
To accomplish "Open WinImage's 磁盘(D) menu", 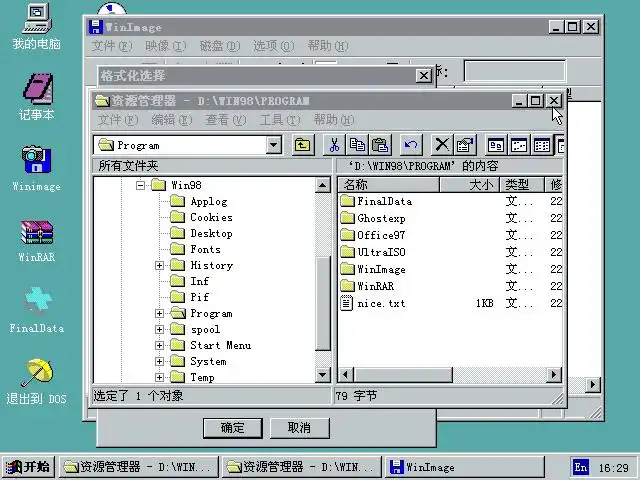I will (220, 46).
